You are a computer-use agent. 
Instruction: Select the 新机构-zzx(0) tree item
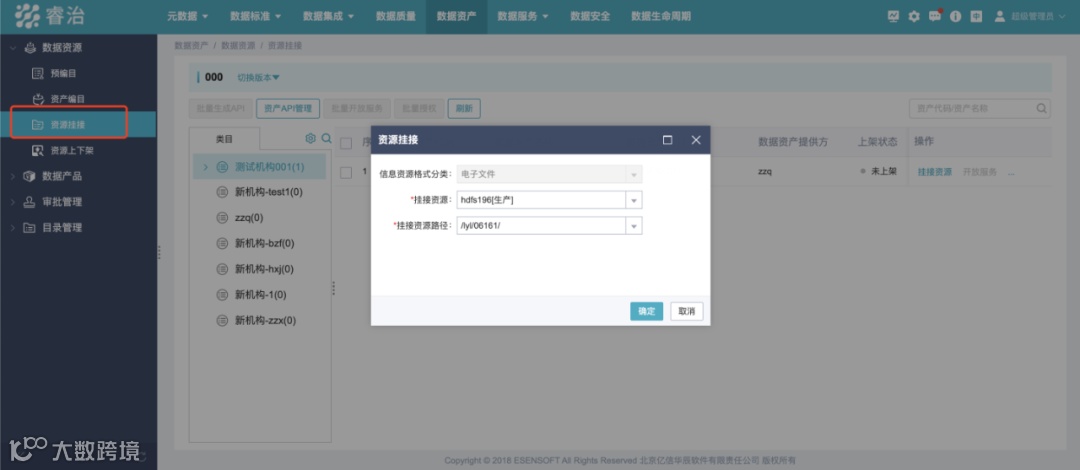(265, 320)
